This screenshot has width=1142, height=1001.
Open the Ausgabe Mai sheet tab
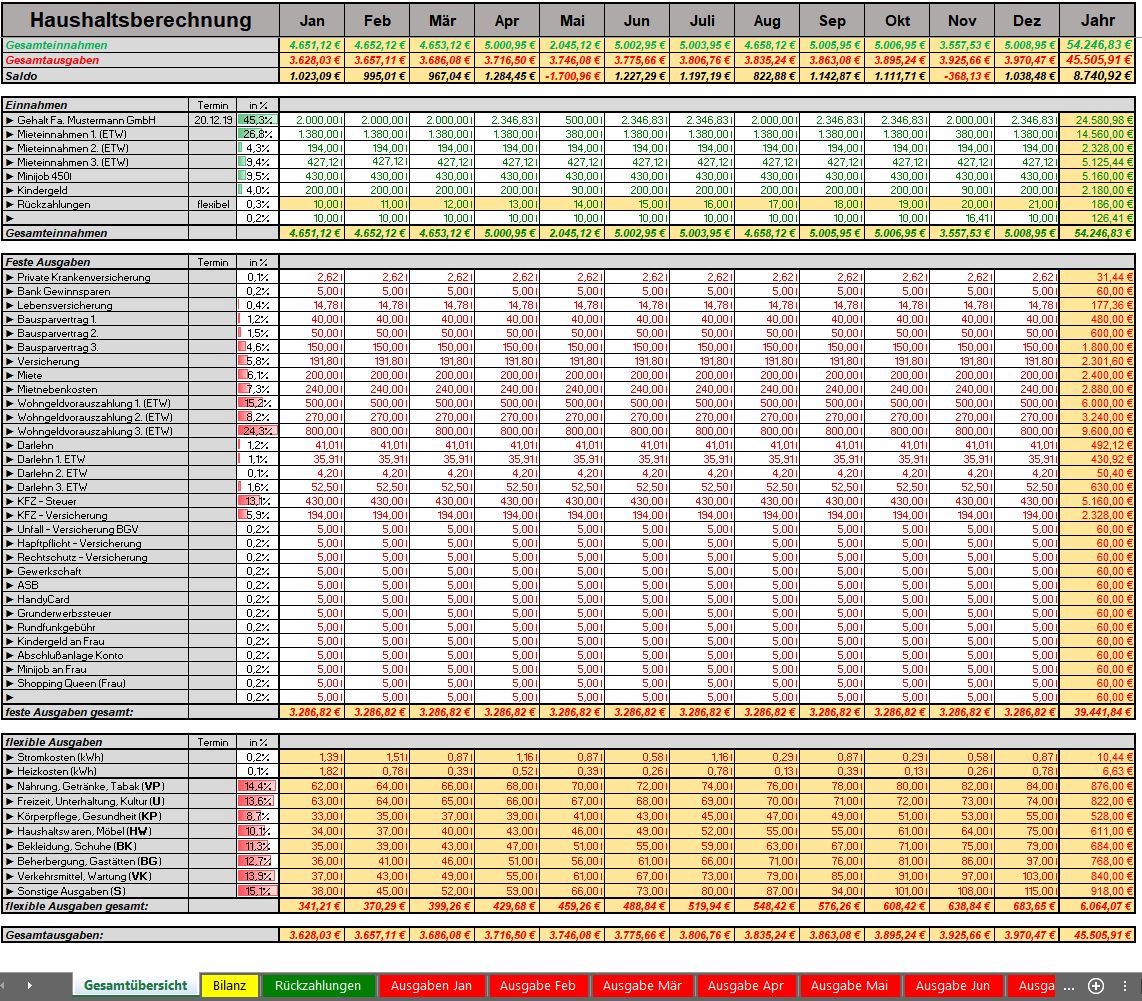point(849,985)
